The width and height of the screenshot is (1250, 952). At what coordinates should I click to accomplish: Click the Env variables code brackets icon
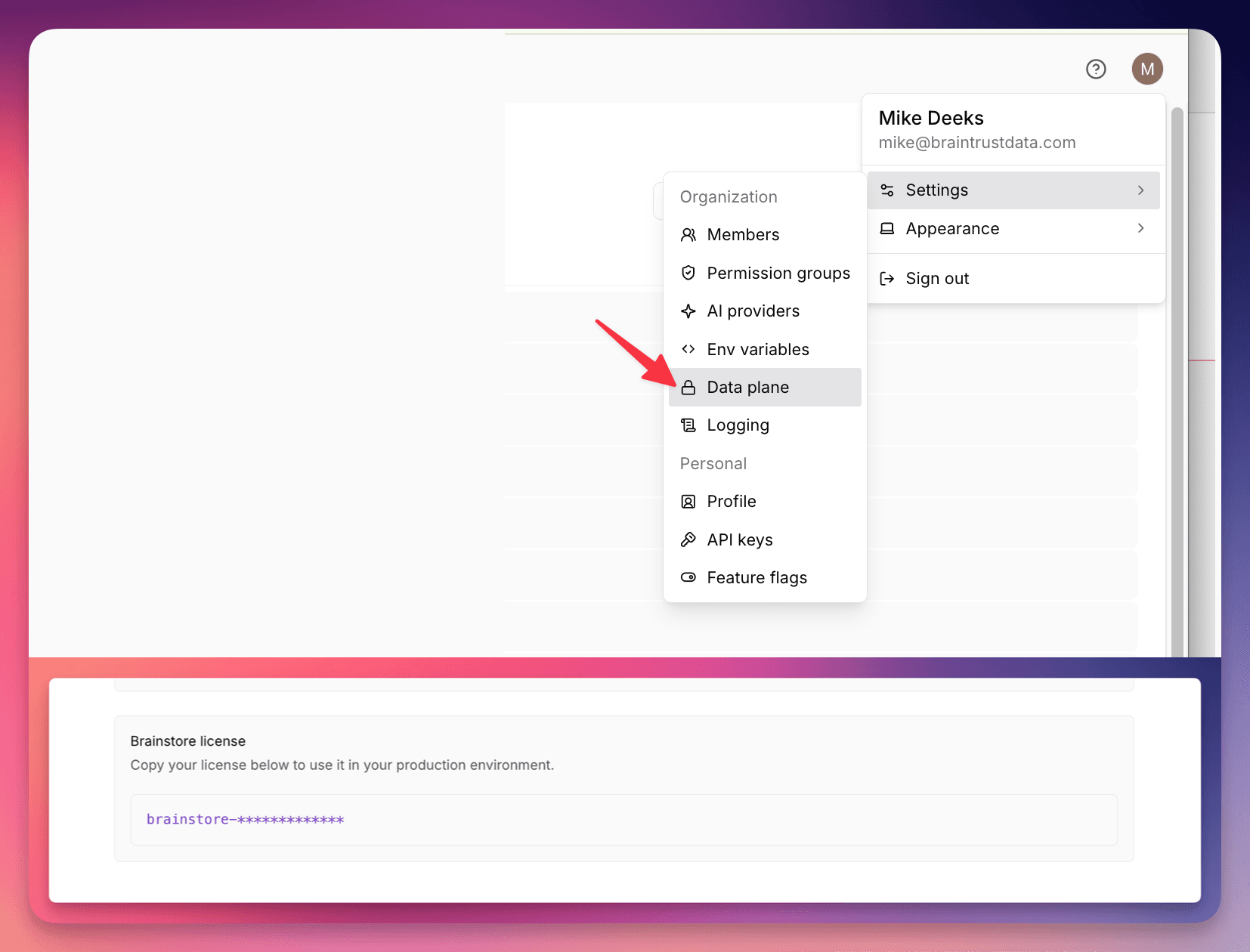[x=688, y=349]
